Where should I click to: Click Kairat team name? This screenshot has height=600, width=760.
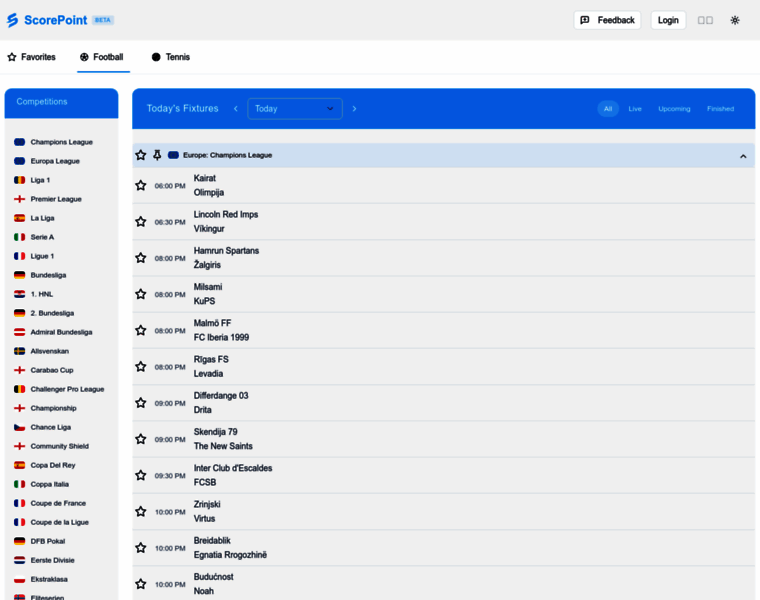(205, 178)
